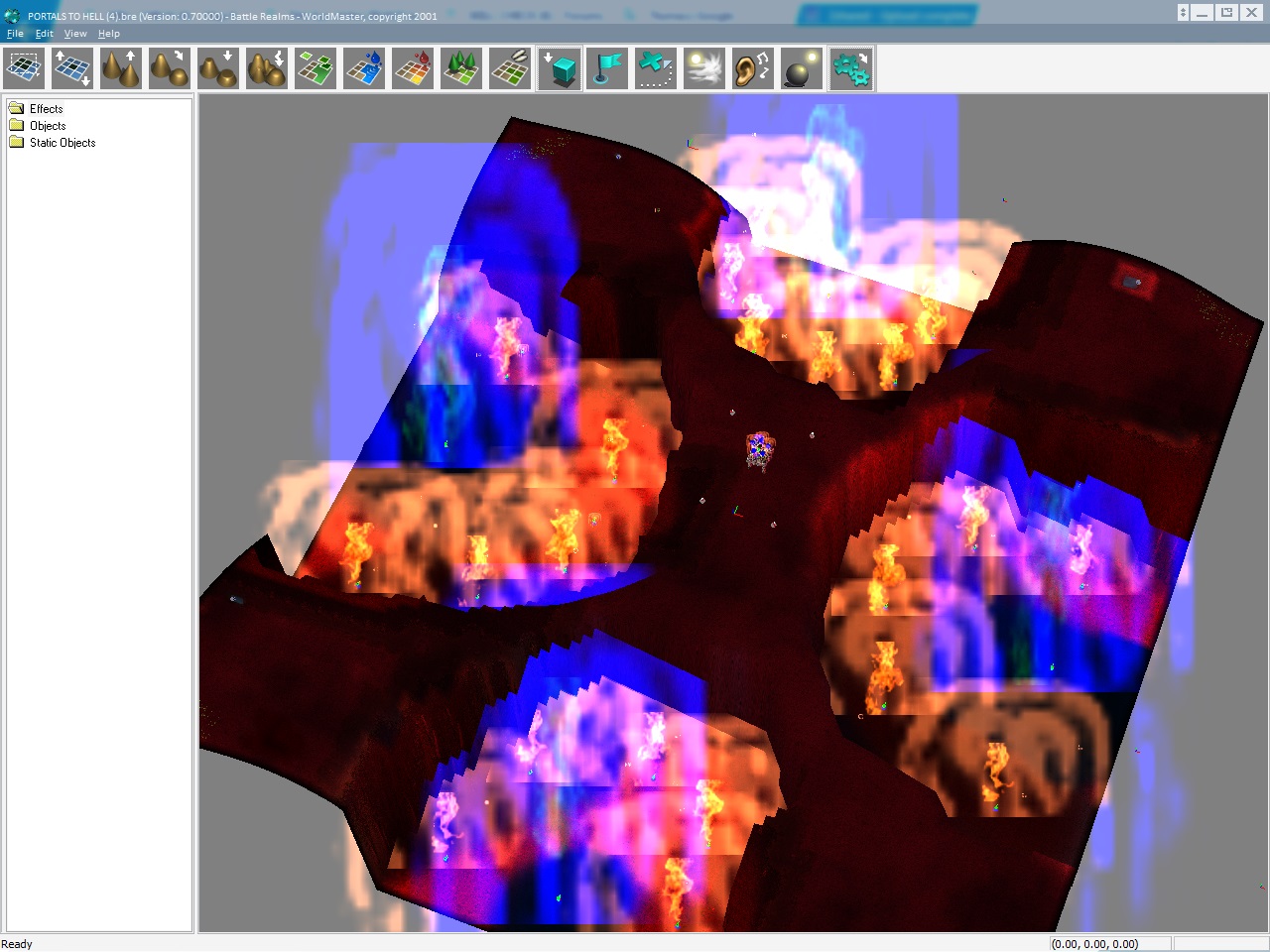The width and height of the screenshot is (1270, 952).
Task: Expand the Objects folder
Action: click(47, 126)
